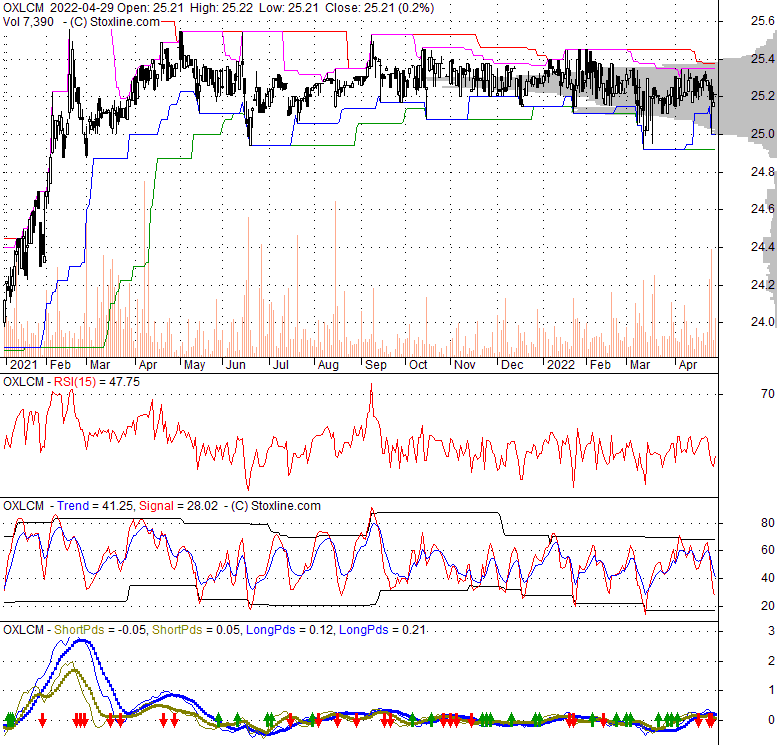This screenshot has height=746, width=778.
Task: Click the RSI value 47.75
Action: tap(125, 382)
